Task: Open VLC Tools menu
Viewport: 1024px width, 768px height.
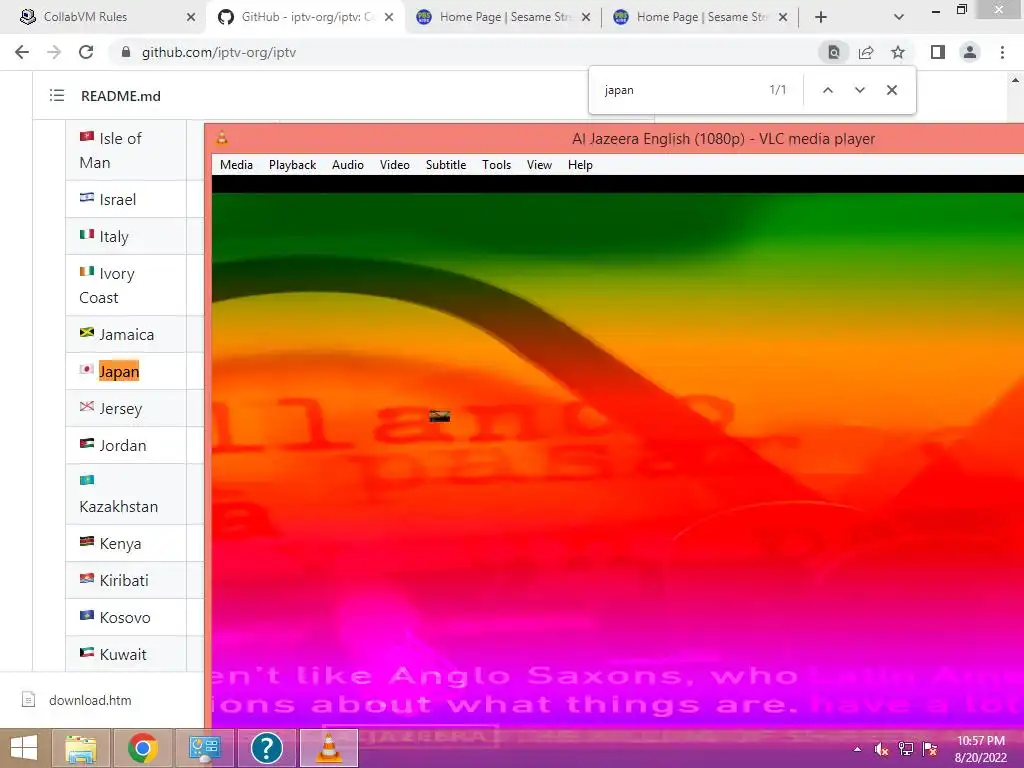Action: 496,165
